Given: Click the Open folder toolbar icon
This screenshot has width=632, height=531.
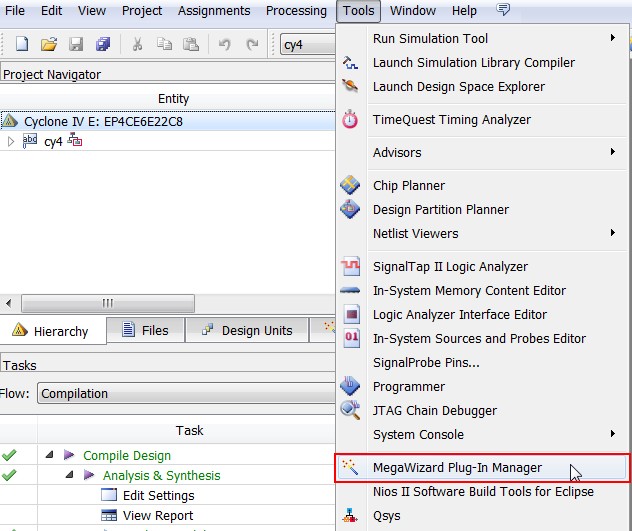Looking at the screenshot, I should tap(48, 45).
